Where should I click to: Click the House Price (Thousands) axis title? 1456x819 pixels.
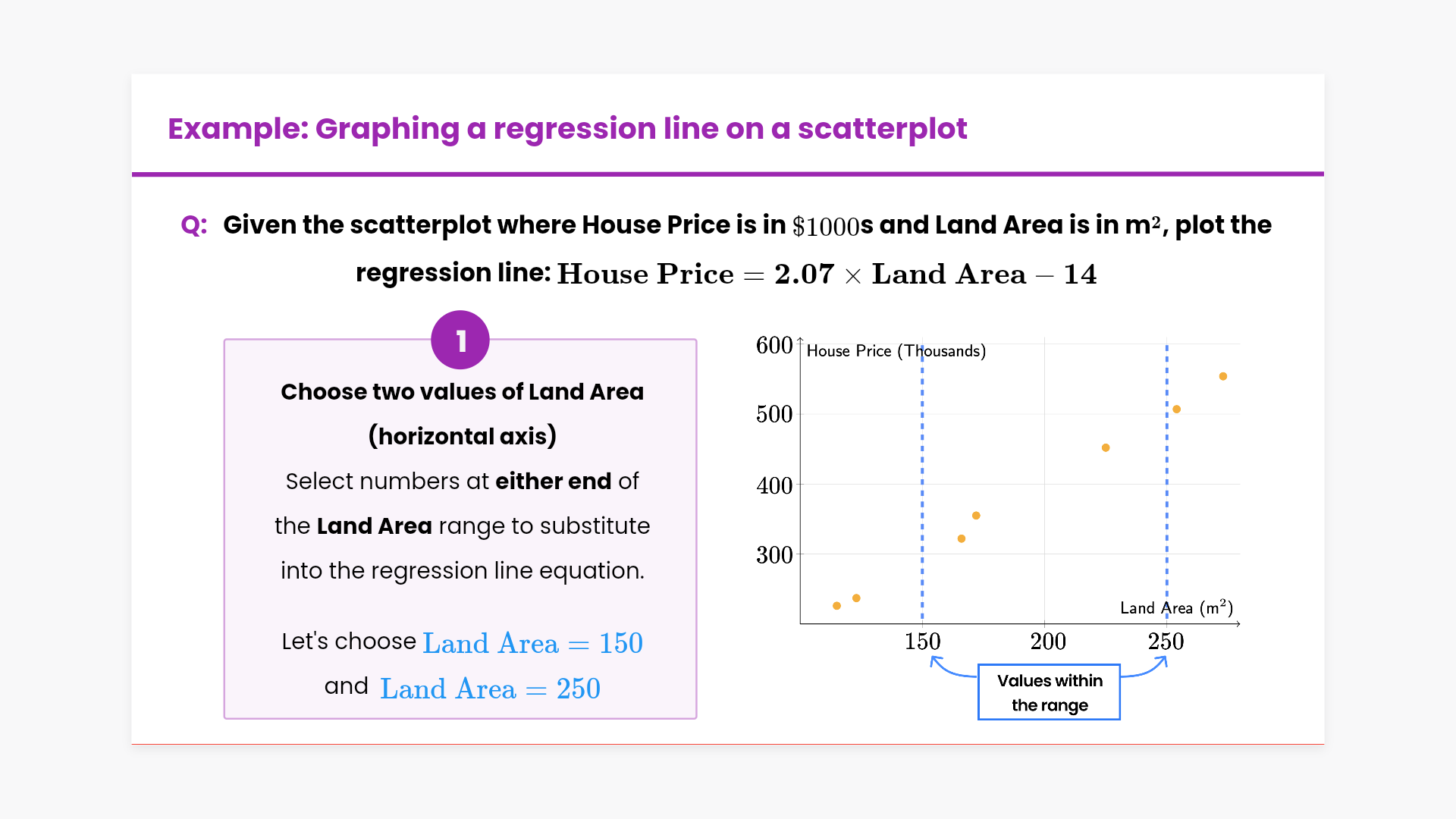pyautogui.click(x=896, y=351)
